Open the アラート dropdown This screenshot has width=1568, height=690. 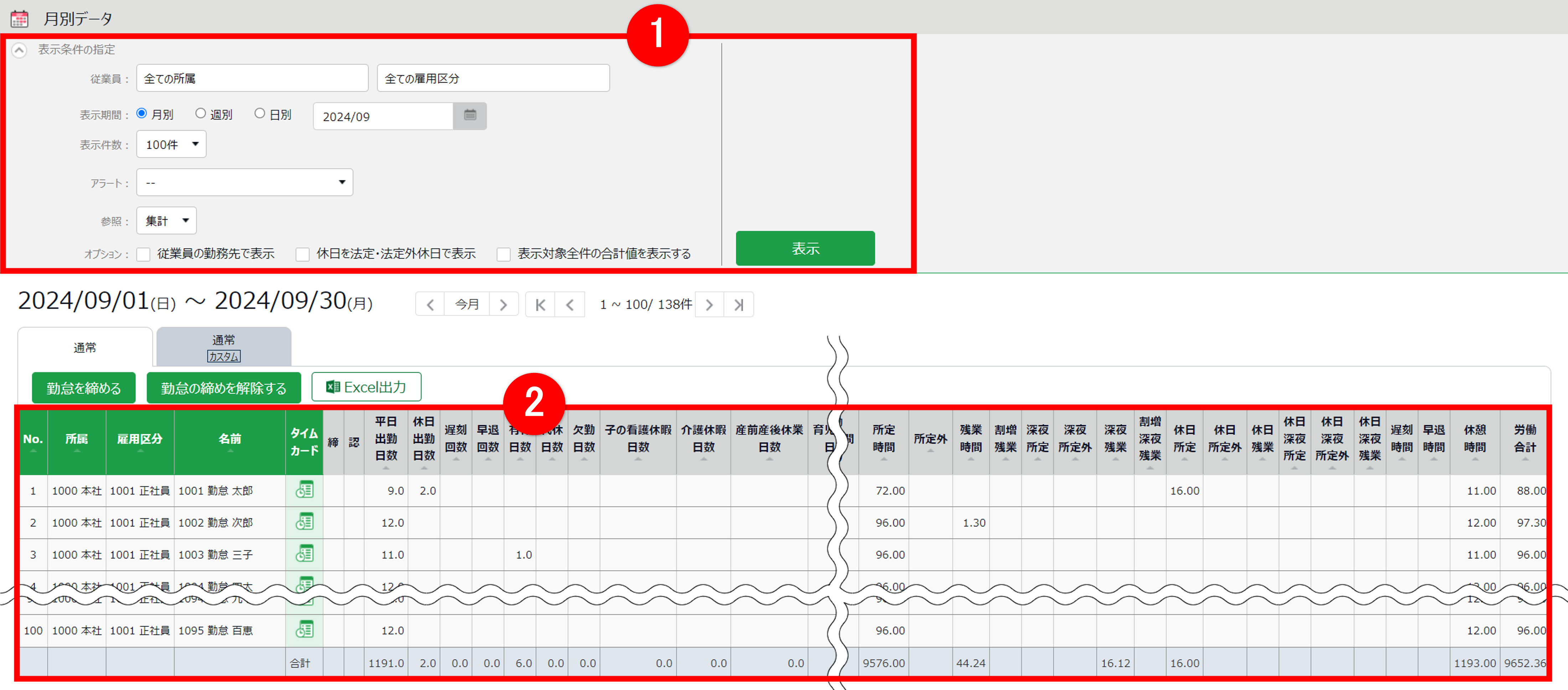[x=245, y=182]
